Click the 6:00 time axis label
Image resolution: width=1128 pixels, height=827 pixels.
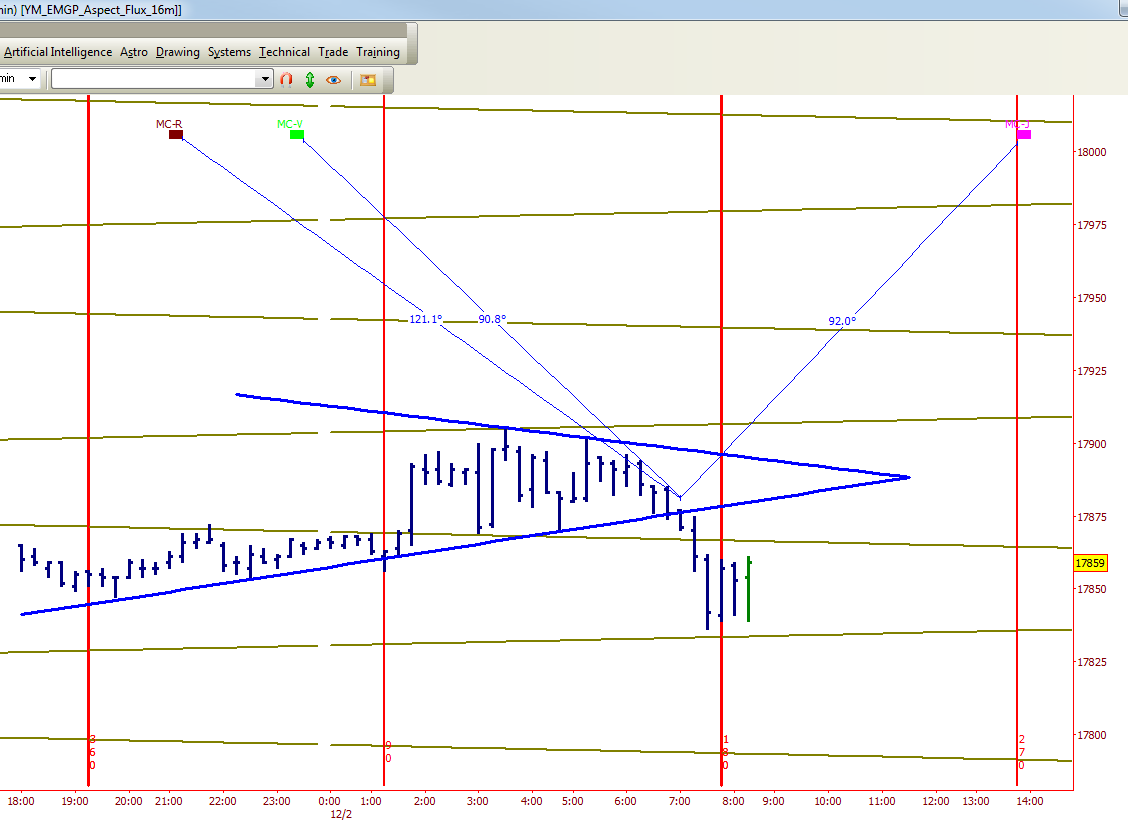[625, 801]
